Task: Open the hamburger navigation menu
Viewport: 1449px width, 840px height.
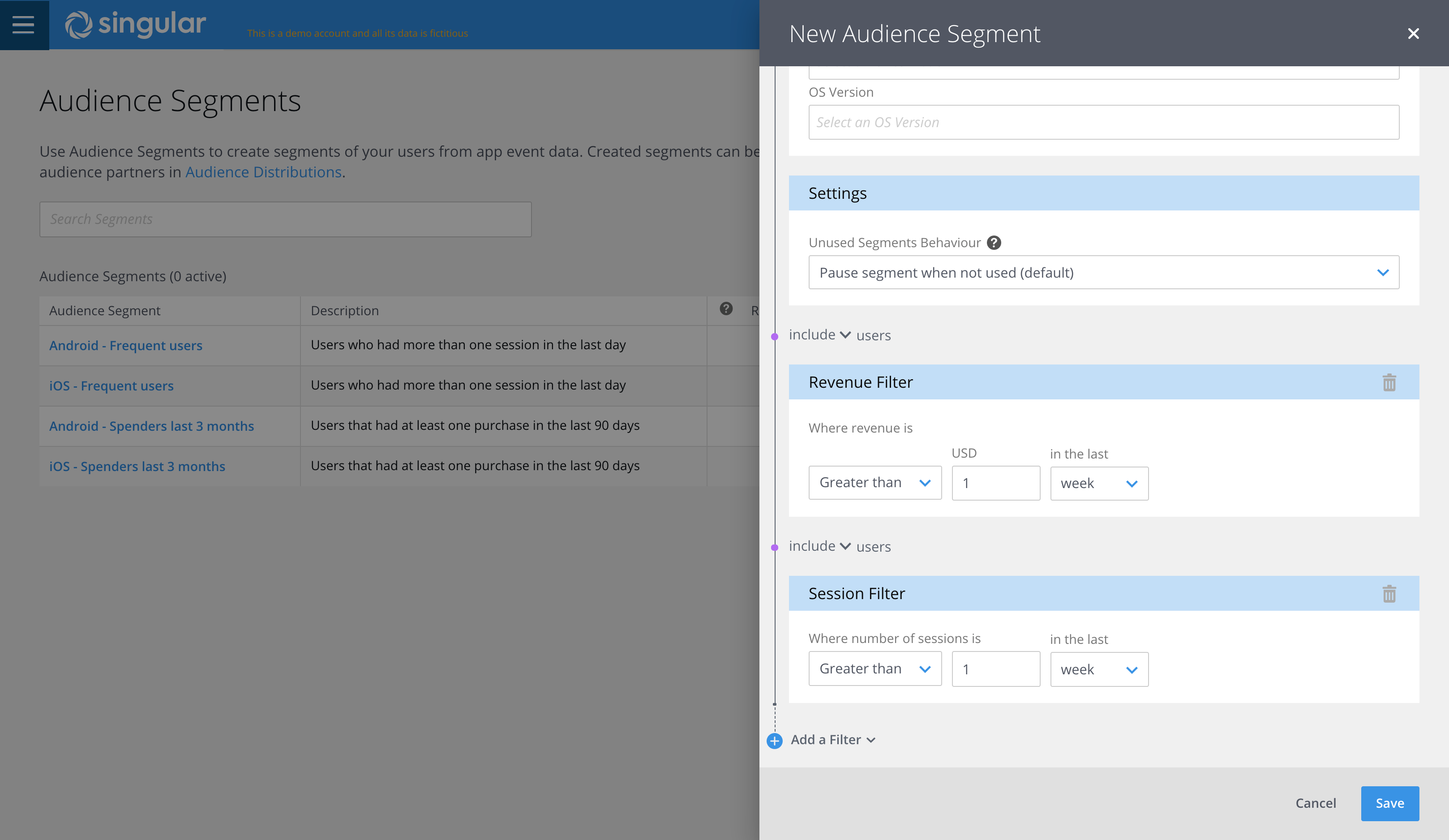Action: click(x=24, y=25)
